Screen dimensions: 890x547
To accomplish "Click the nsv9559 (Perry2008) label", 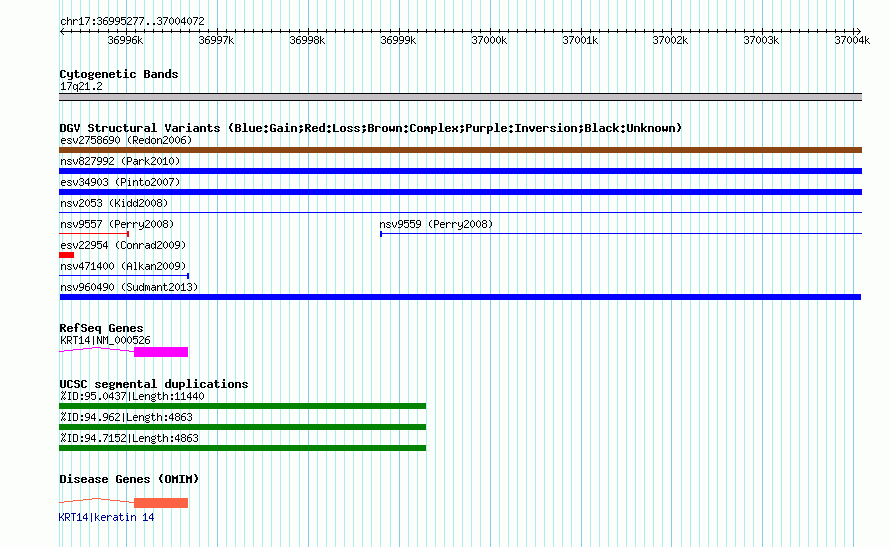I will click(x=436, y=224).
